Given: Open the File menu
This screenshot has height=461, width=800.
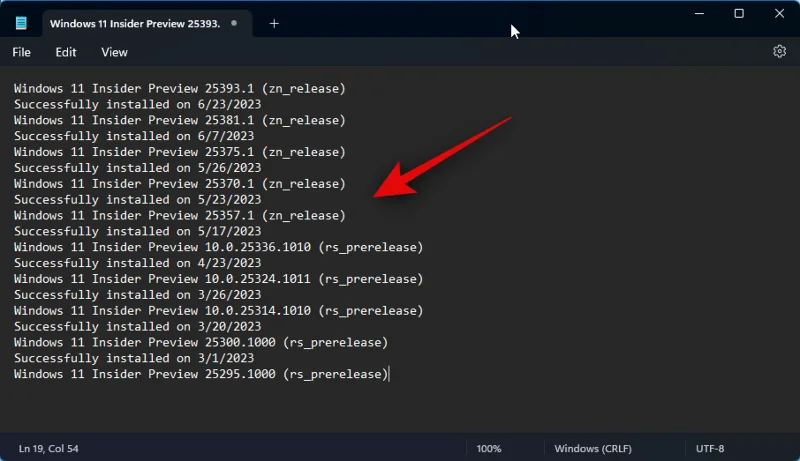Looking at the screenshot, I should pos(21,52).
